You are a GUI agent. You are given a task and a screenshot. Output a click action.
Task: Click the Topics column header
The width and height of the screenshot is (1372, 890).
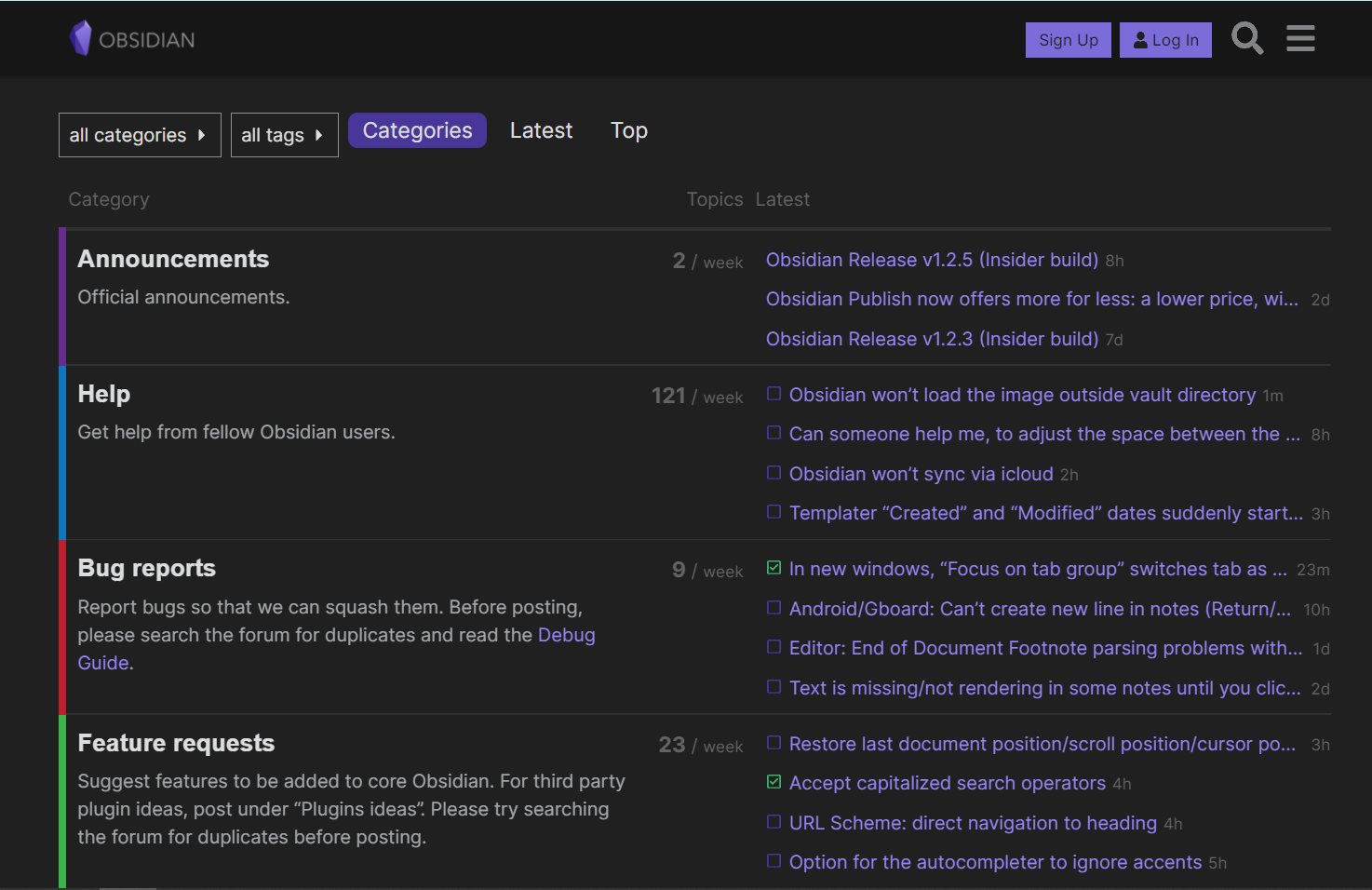[714, 198]
